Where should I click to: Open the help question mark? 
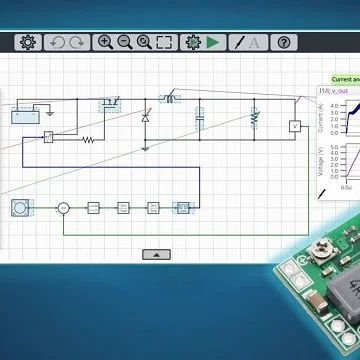pyautogui.click(x=284, y=43)
